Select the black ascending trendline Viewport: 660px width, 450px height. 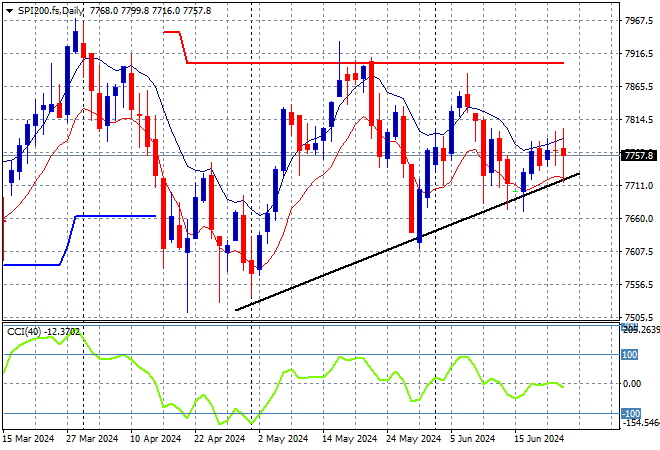coord(407,242)
